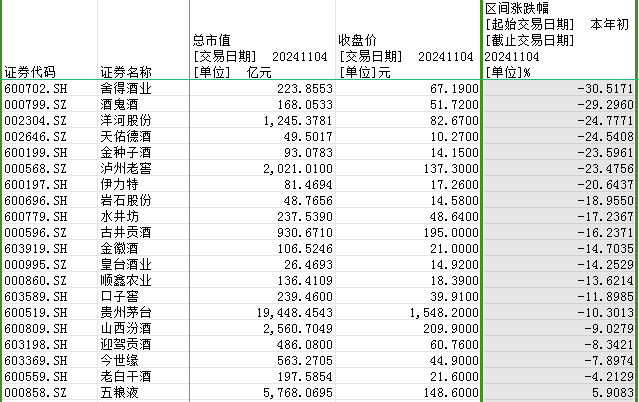Select the 贵州茅台 name cell
The width and height of the screenshot is (639, 402).
[143, 313]
